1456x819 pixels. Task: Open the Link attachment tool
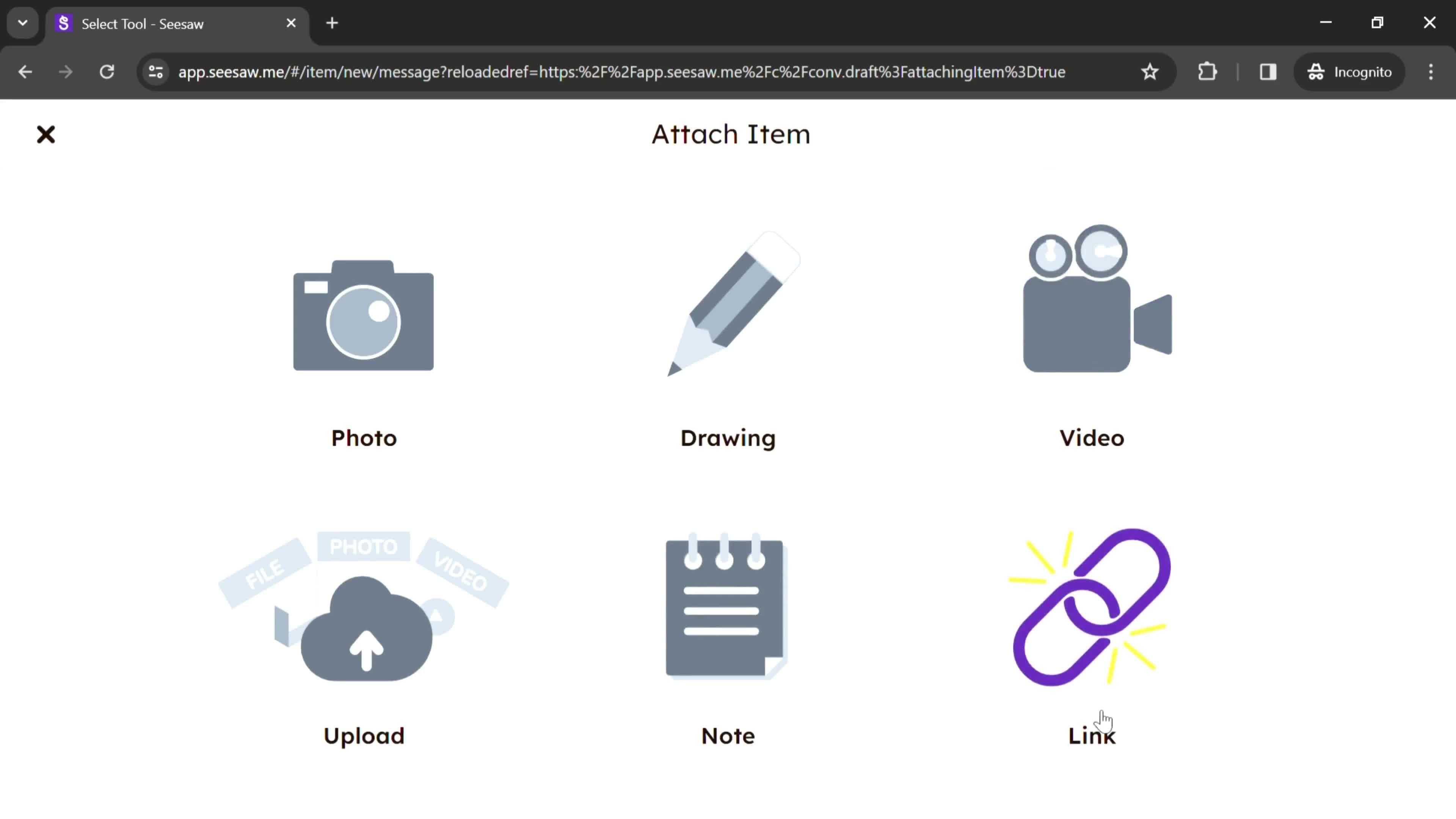(1092, 636)
